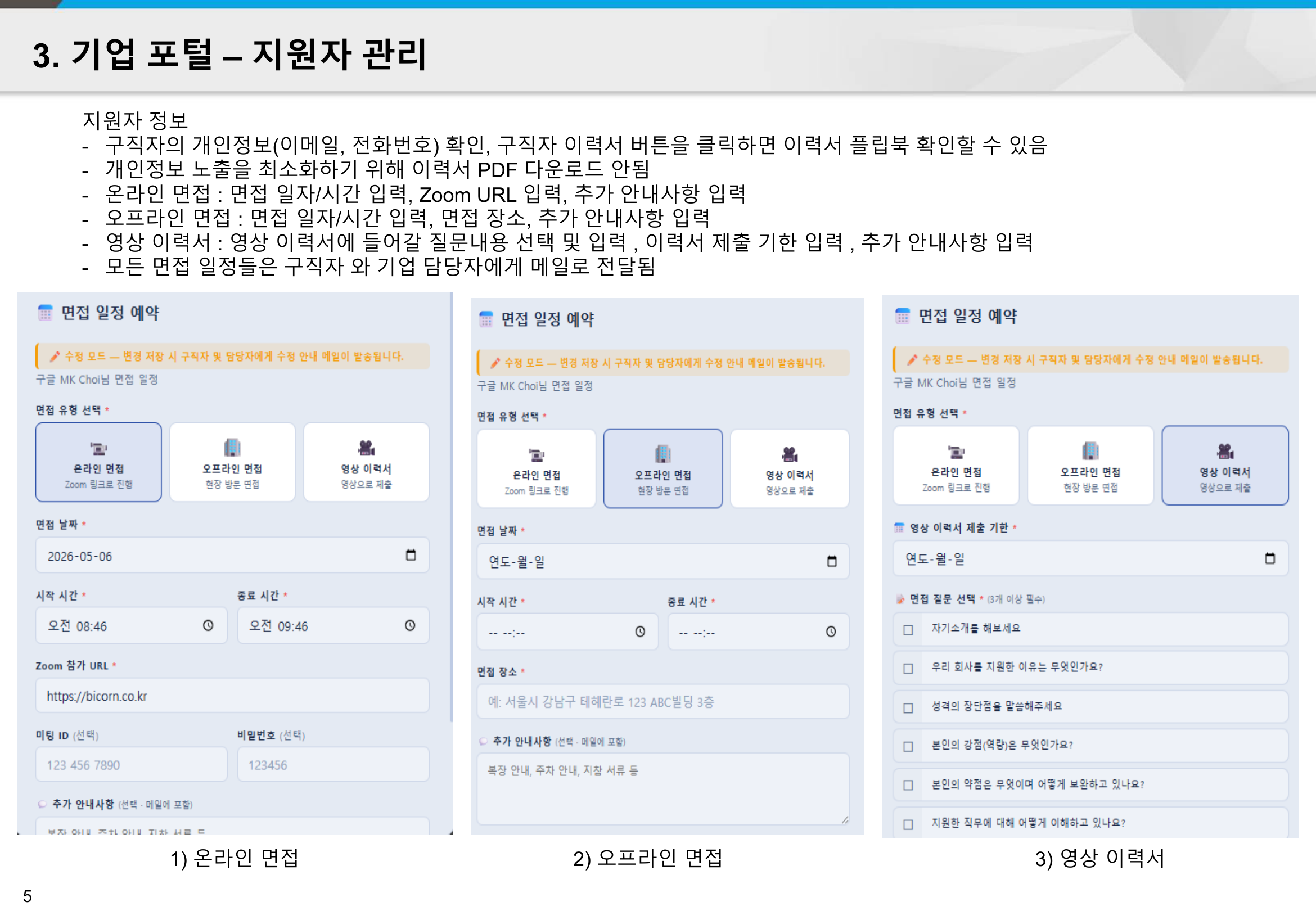Select 오프라인 면접 card in first panel

(232, 462)
